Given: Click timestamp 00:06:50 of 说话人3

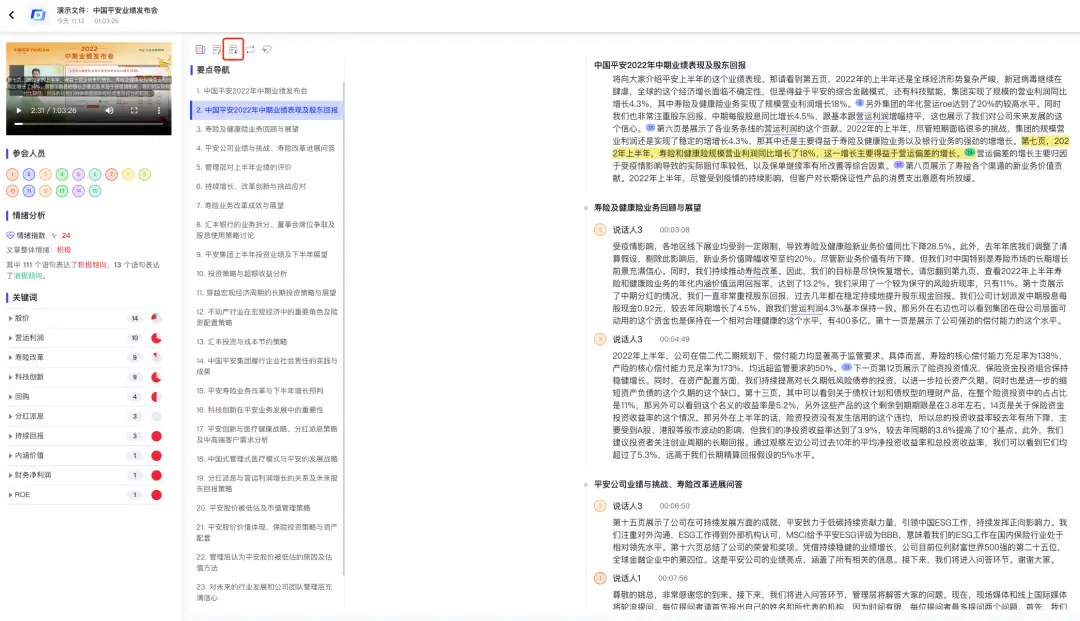Looking at the screenshot, I should tap(674, 506).
